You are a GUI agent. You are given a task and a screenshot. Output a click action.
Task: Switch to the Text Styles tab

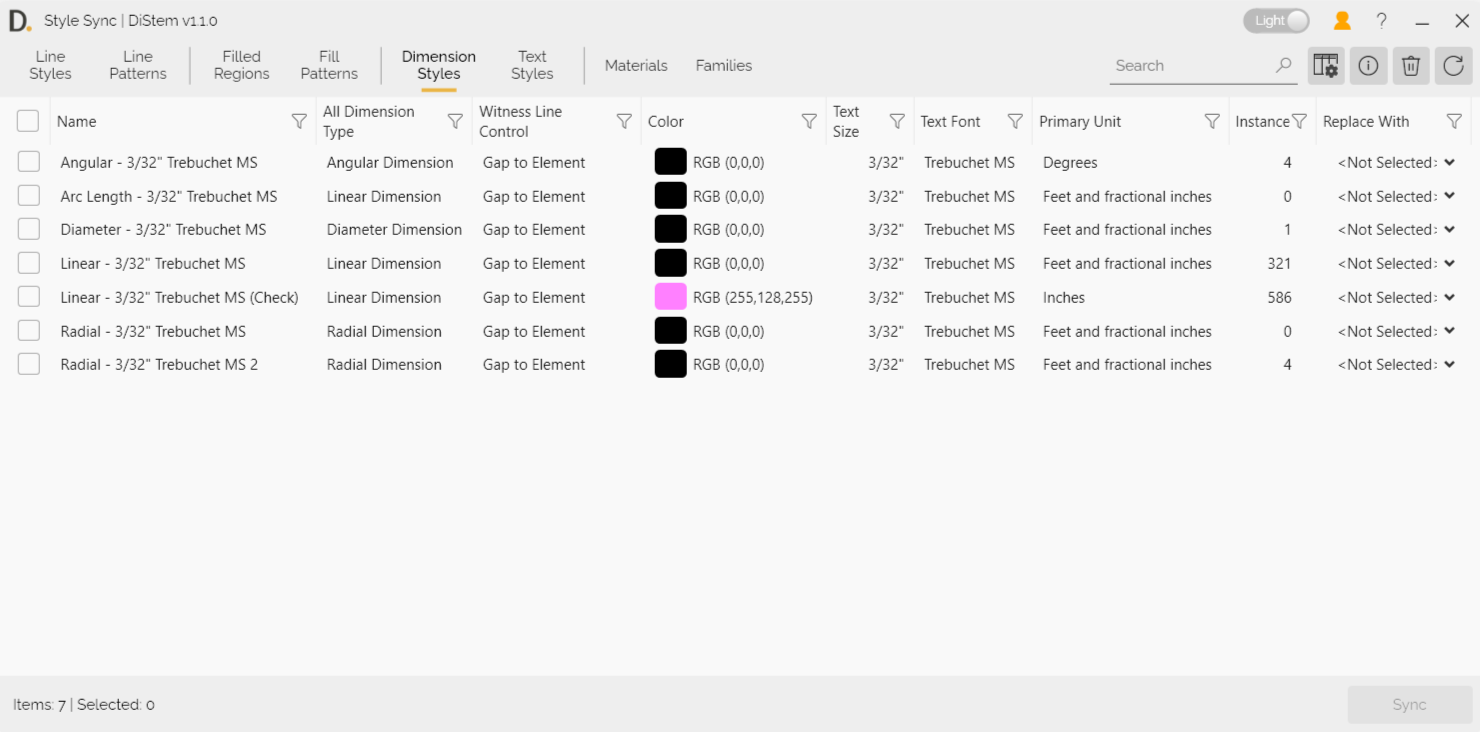(532, 65)
